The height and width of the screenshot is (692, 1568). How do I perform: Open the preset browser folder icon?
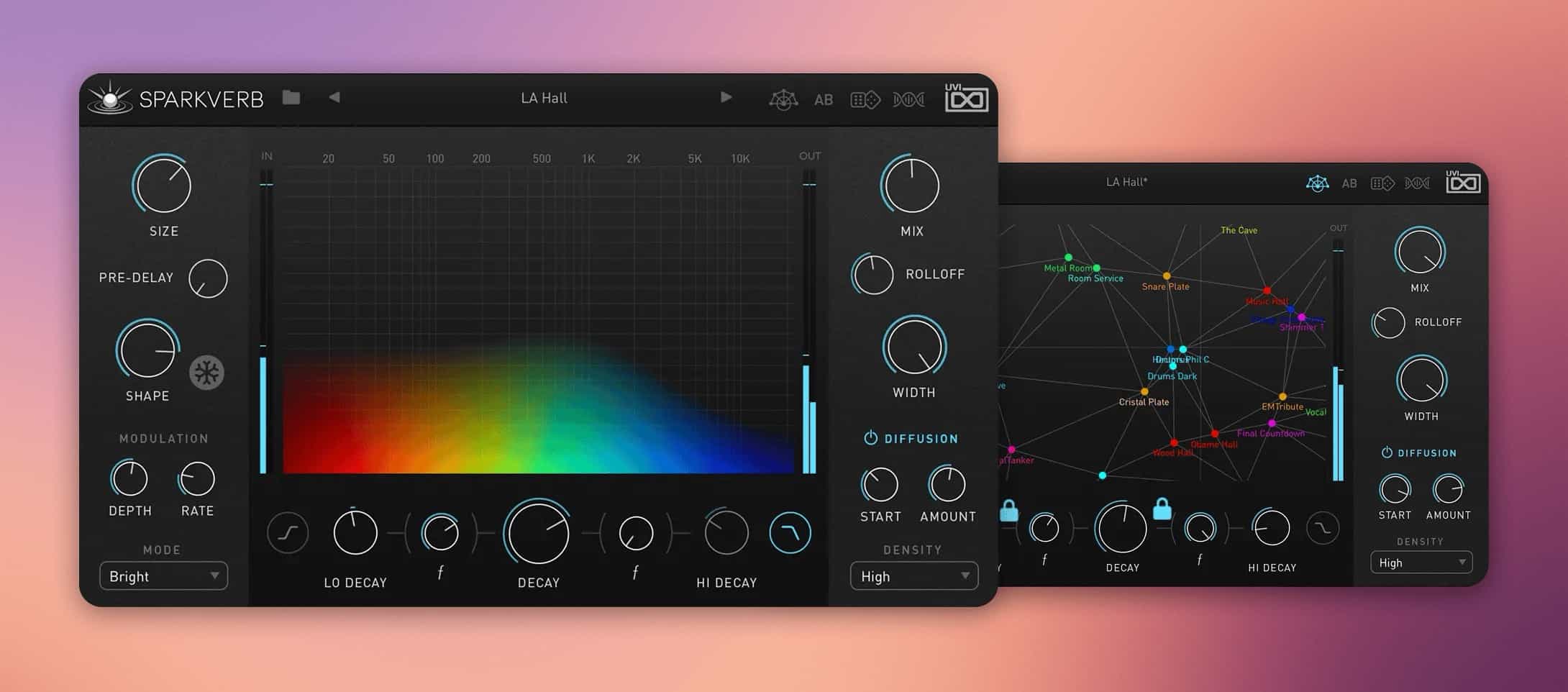291,98
